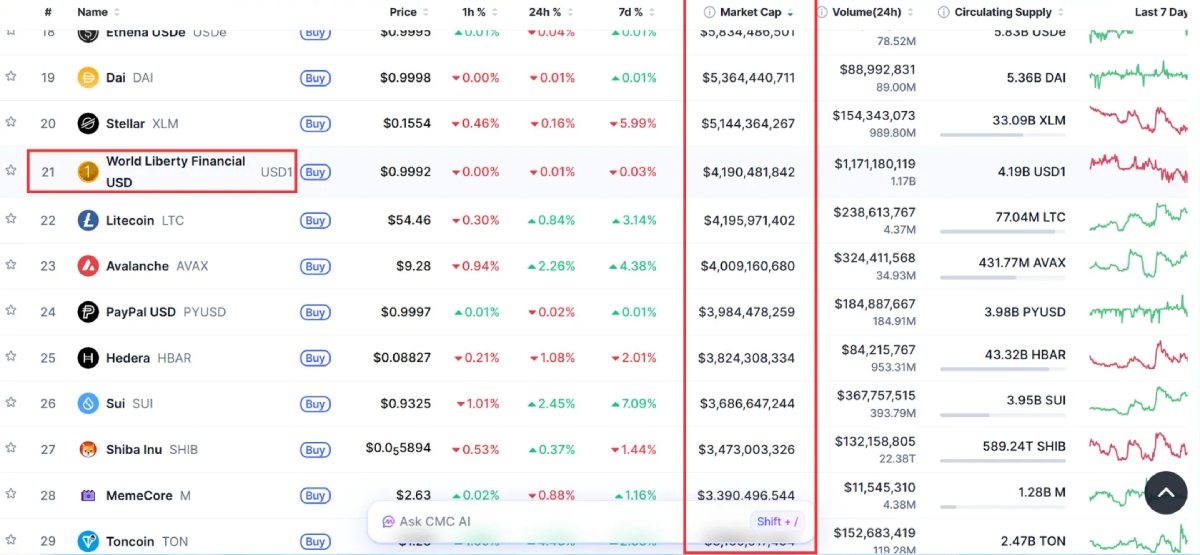1200x555 pixels.
Task: Open the World Liberty Financial USD link
Action: [x=175, y=171]
